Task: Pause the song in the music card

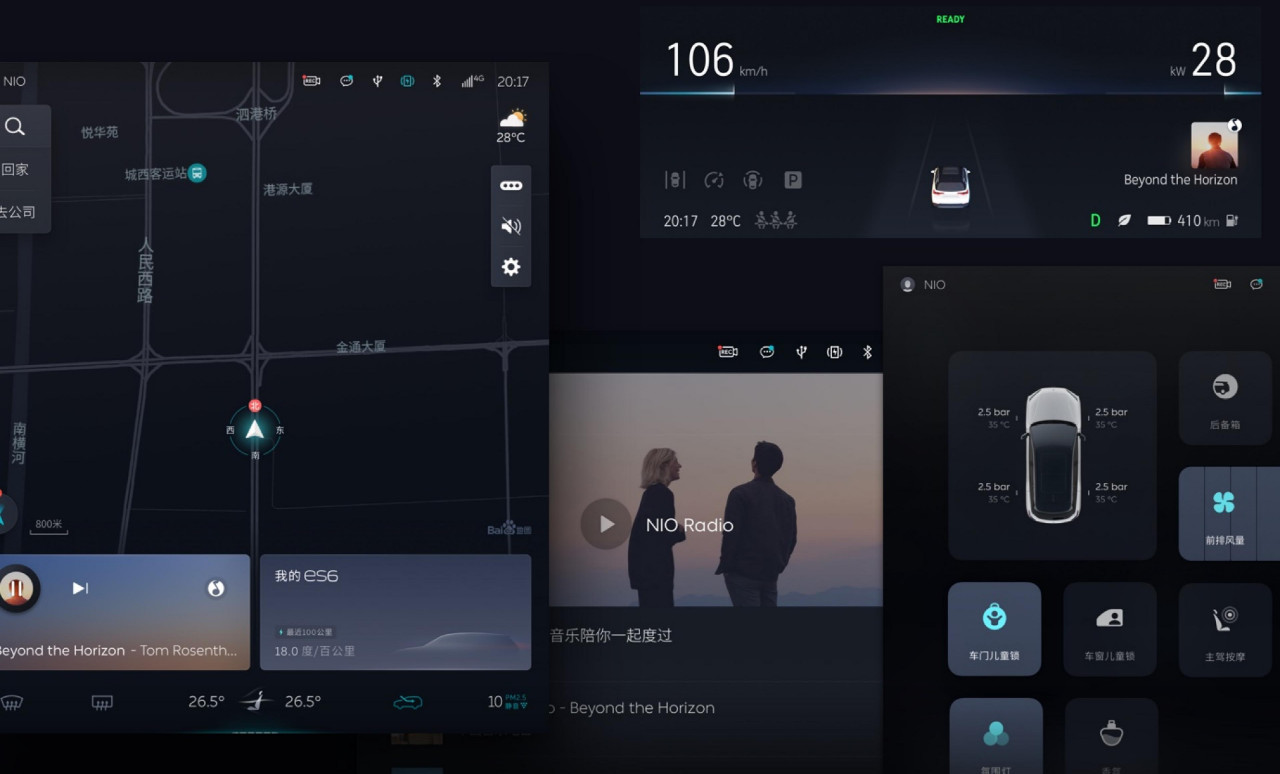Action: tap(17, 588)
